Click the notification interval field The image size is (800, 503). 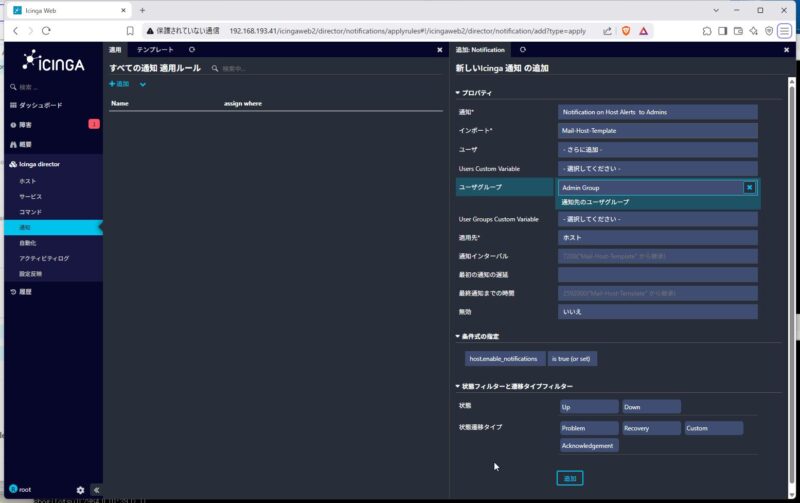(658, 256)
